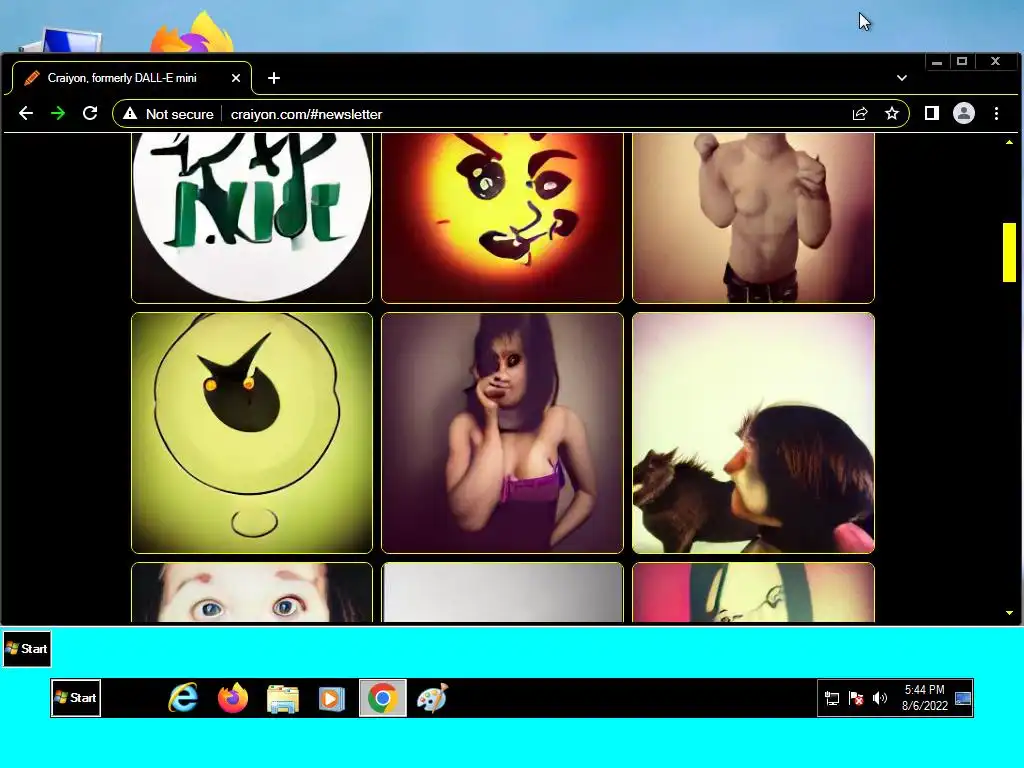Maximize the Chrome window
This screenshot has height=768, width=1024.
click(962, 62)
